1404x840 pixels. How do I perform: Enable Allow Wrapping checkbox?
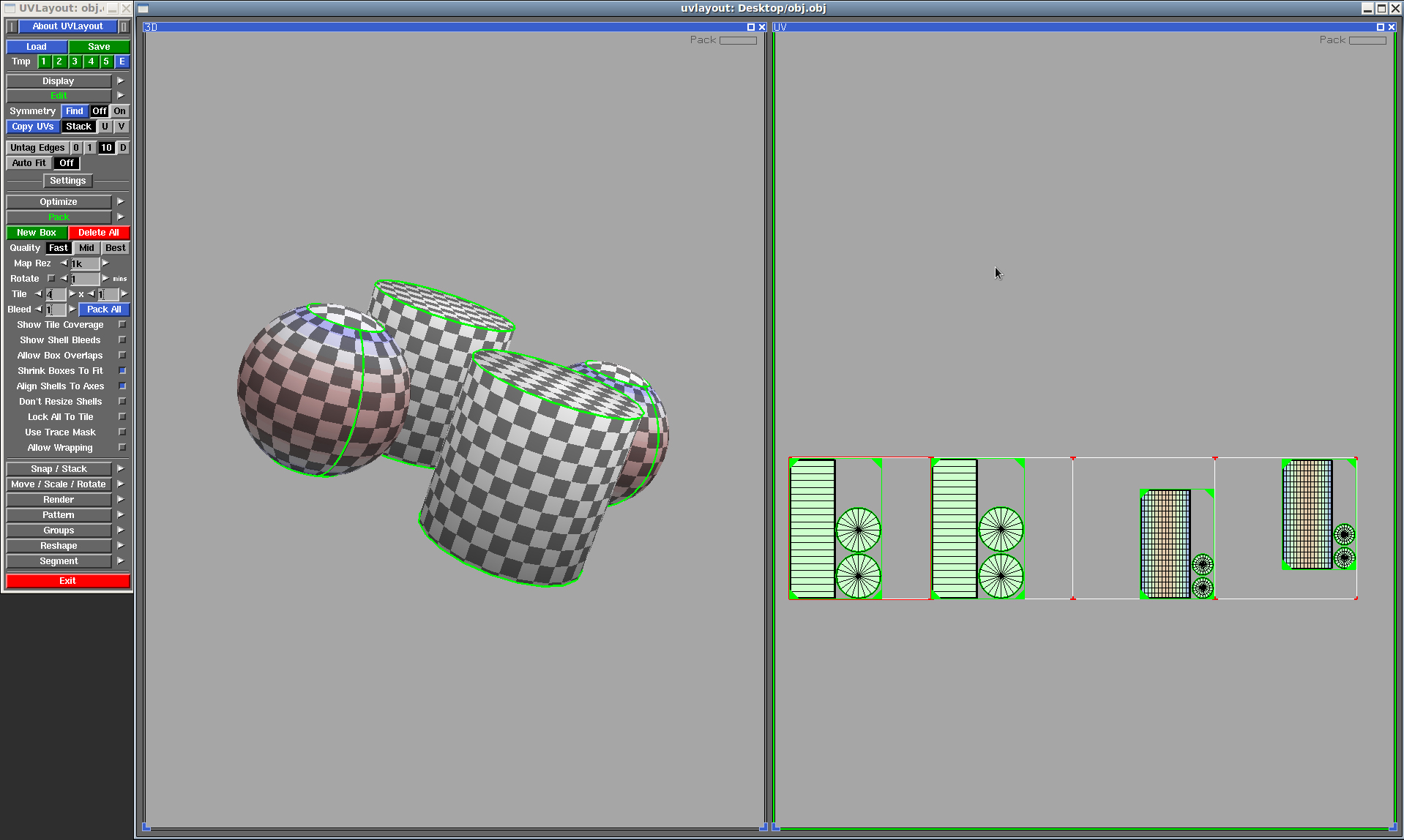coord(122,448)
